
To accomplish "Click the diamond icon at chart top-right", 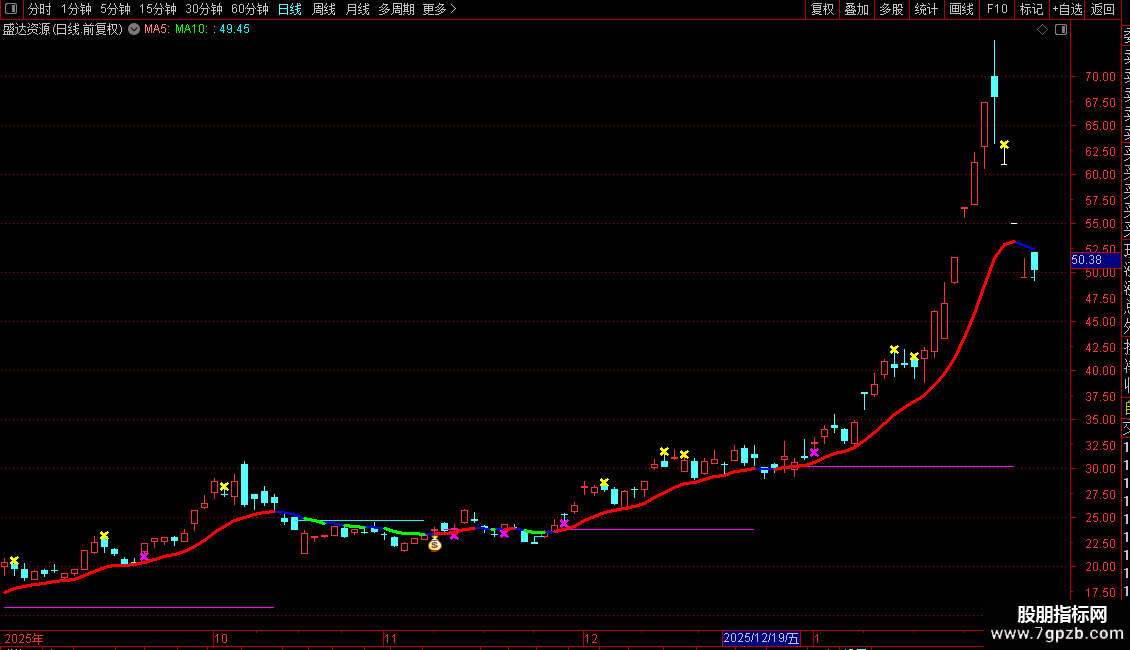I will (1042, 30).
